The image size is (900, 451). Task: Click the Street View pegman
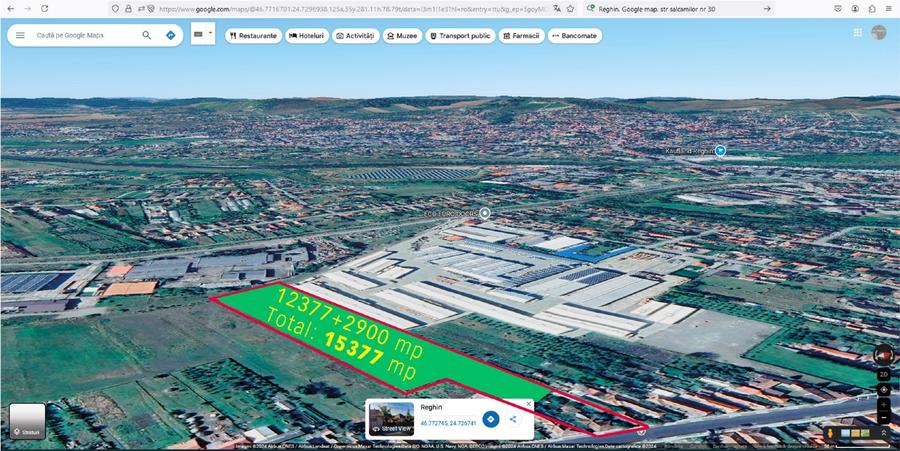coord(830,434)
